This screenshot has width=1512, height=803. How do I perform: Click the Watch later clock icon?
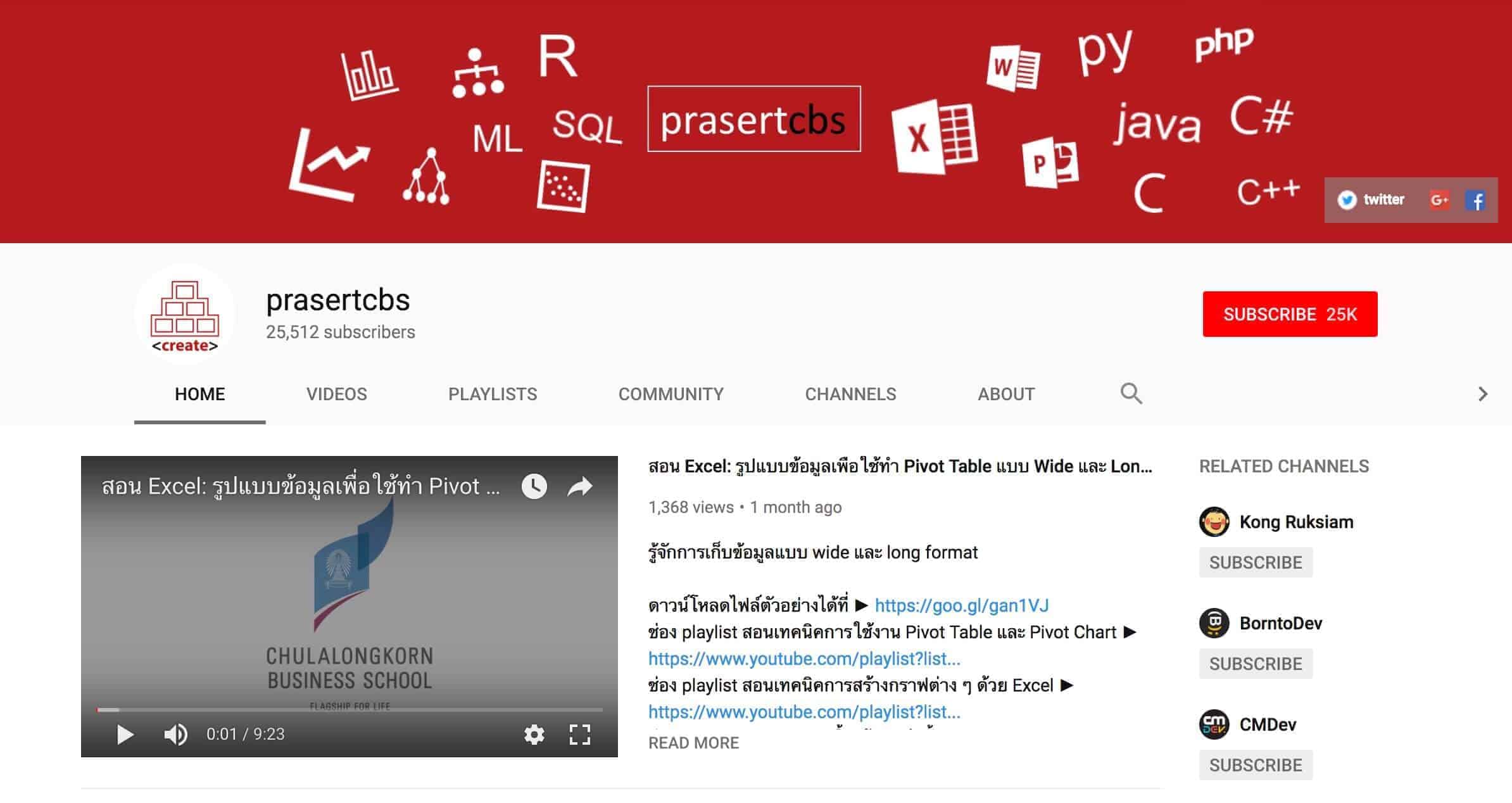tap(534, 486)
